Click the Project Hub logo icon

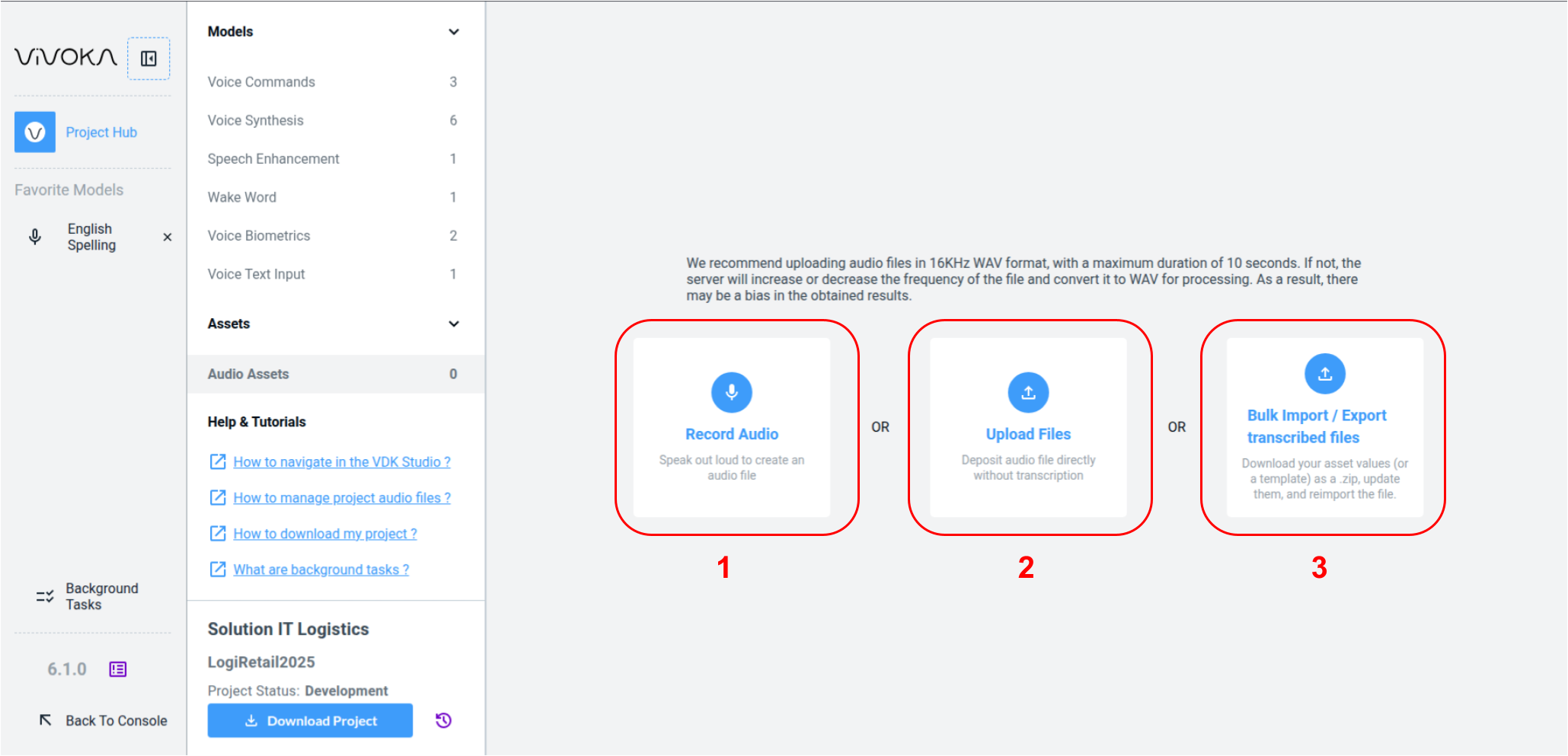[35, 132]
